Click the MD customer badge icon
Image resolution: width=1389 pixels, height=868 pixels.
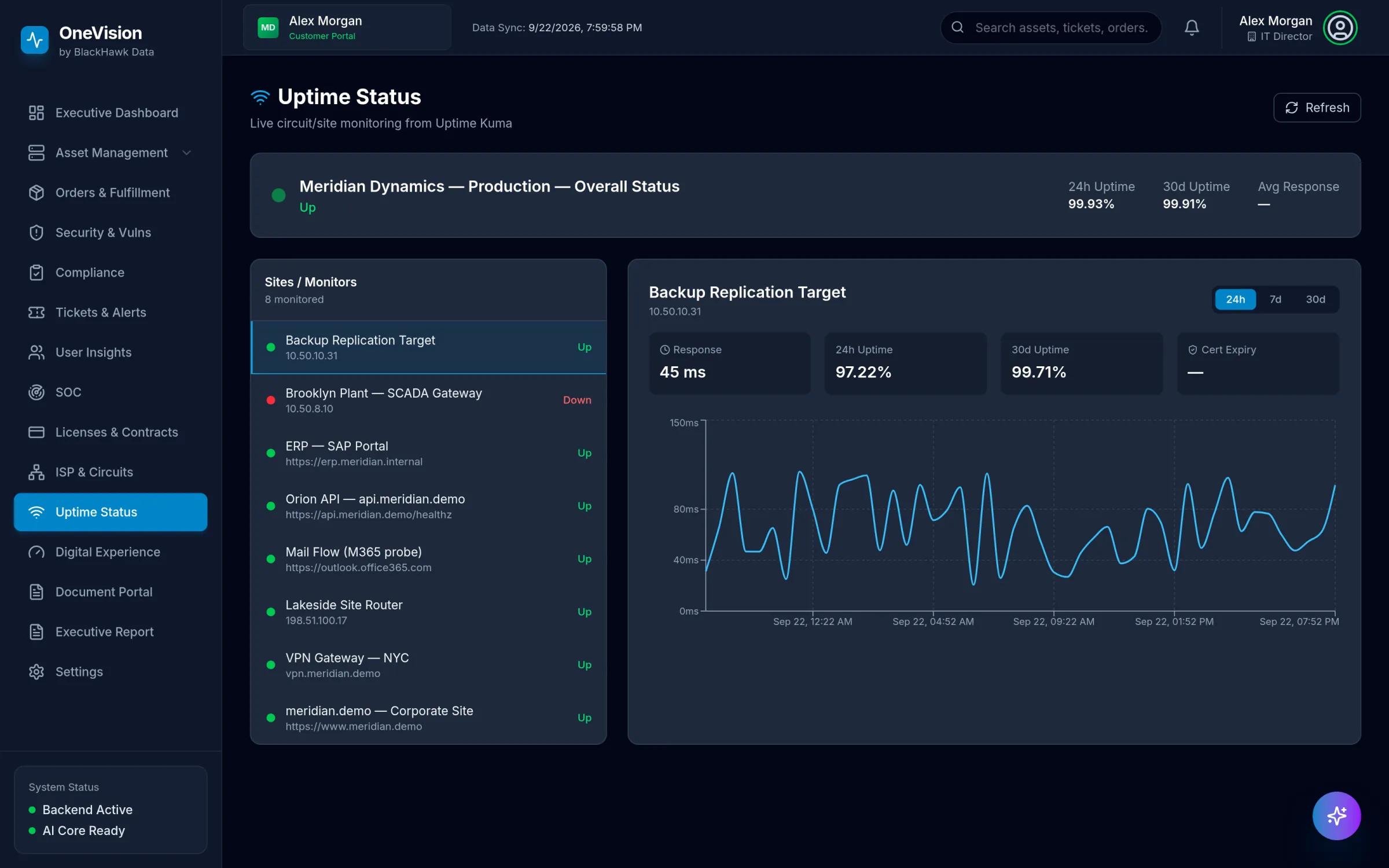click(268, 28)
